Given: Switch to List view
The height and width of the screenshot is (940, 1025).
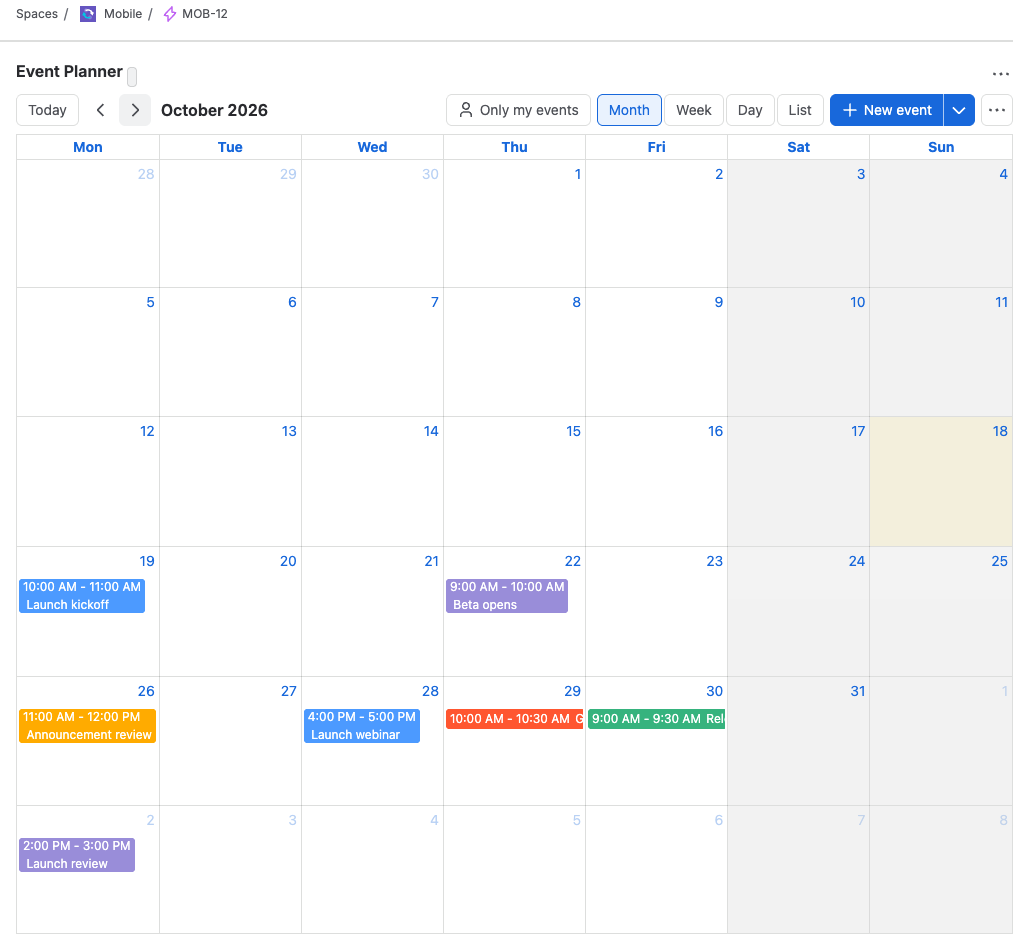Looking at the screenshot, I should coord(799,110).
